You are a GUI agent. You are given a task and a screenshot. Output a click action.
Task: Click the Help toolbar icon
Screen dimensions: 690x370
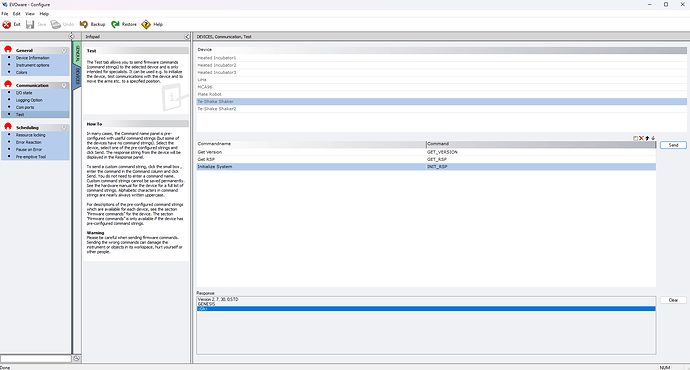click(x=146, y=25)
